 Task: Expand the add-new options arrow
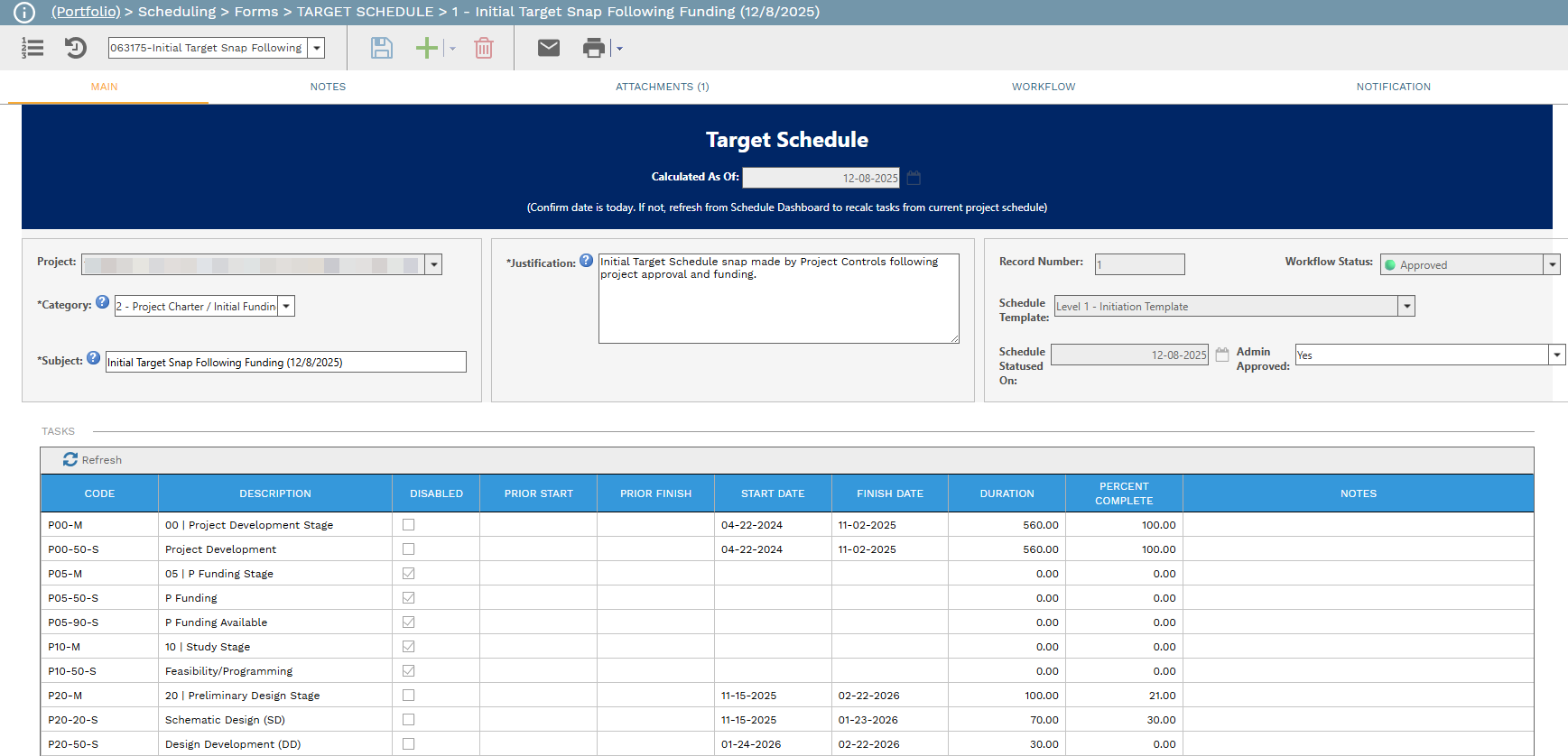pos(452,49)
